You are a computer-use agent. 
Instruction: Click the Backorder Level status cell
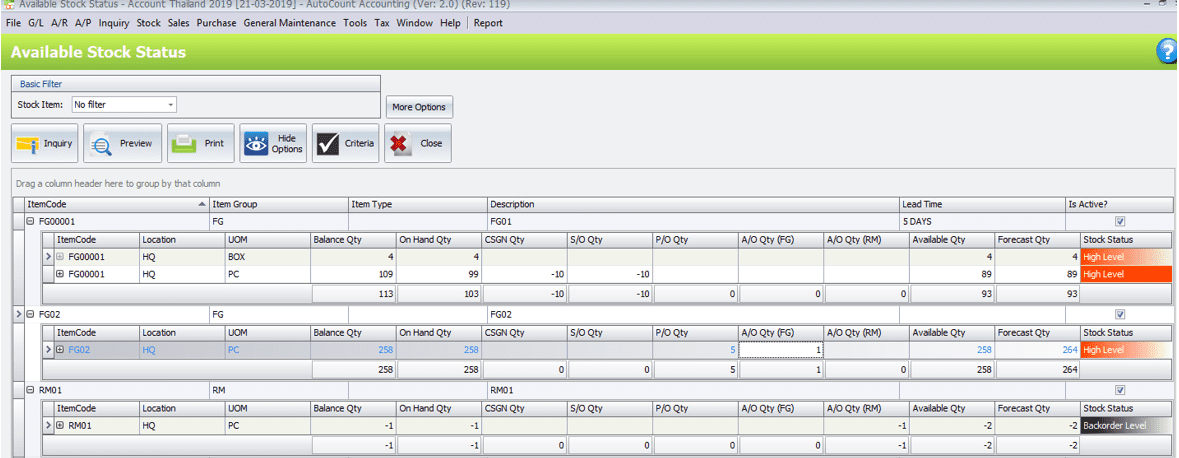(1124, 426)
